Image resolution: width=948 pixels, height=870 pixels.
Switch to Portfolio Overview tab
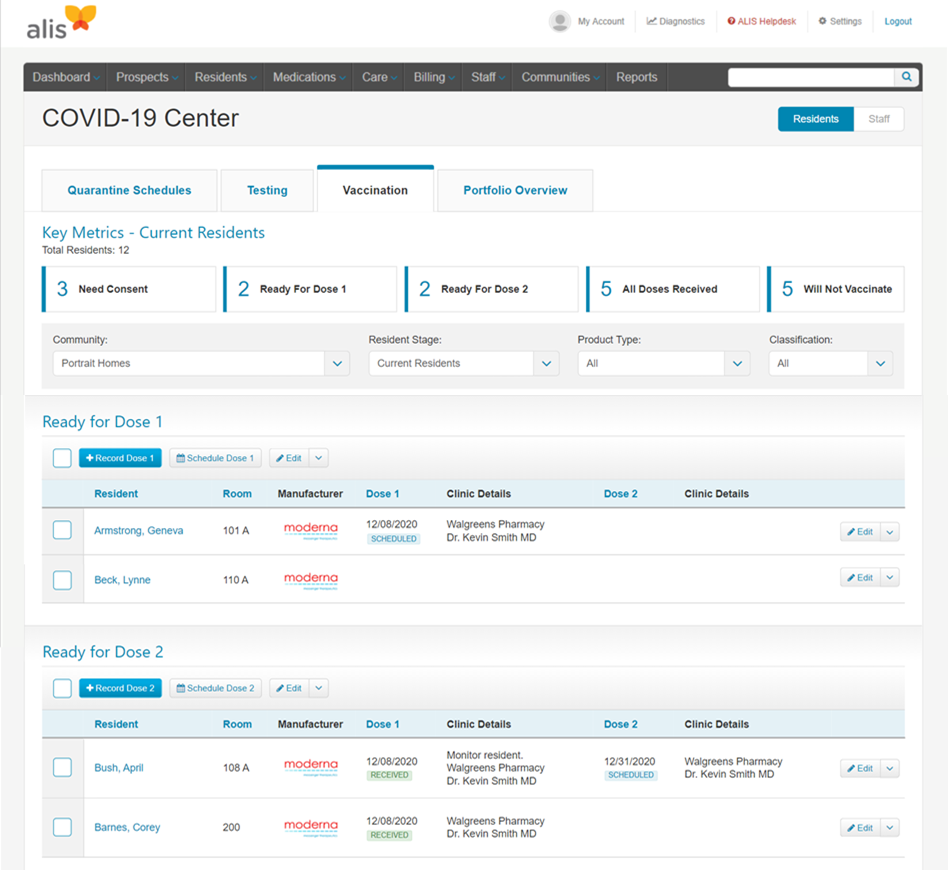click(x=515, y=190)
